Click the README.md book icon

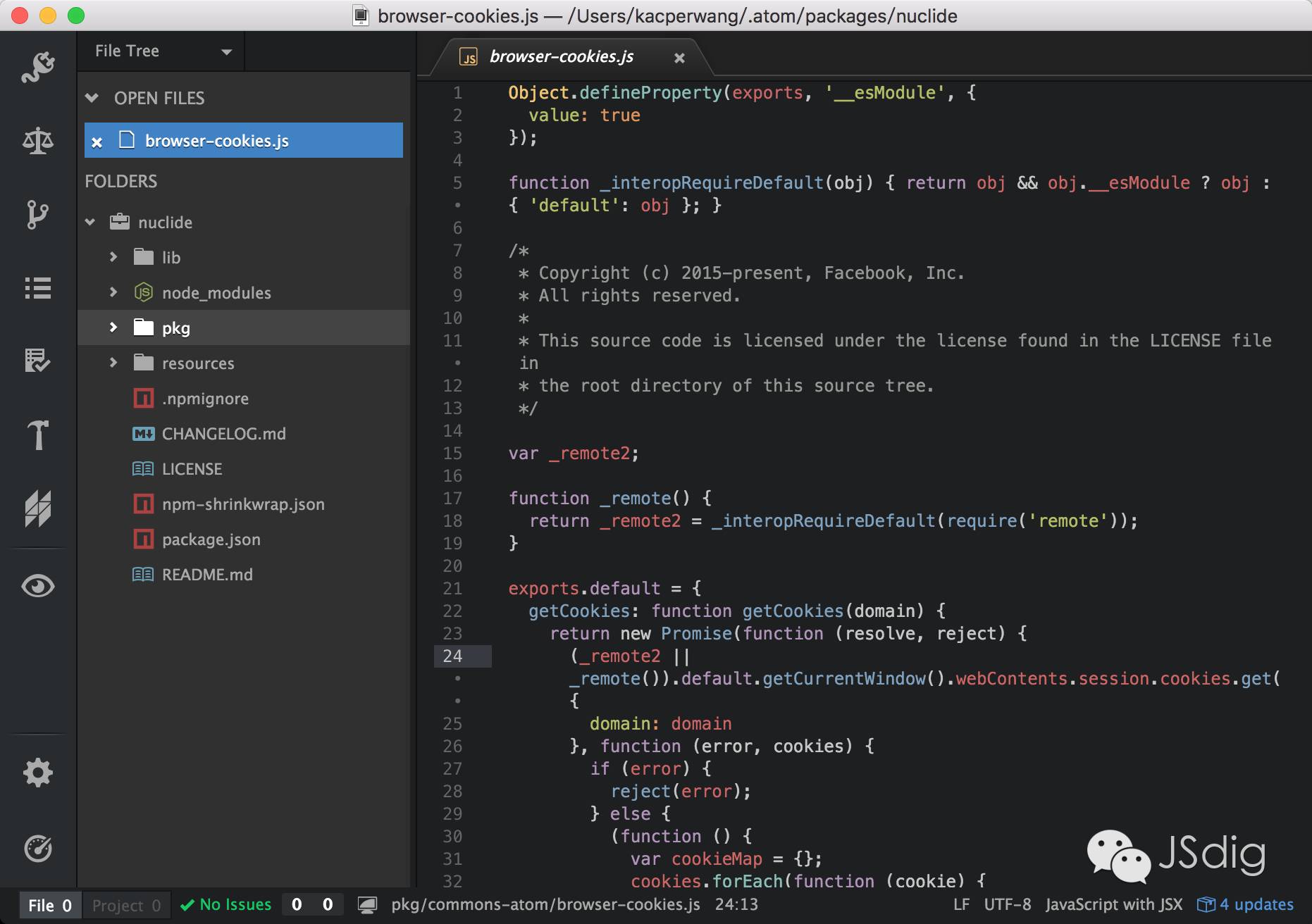click(144, 575)
